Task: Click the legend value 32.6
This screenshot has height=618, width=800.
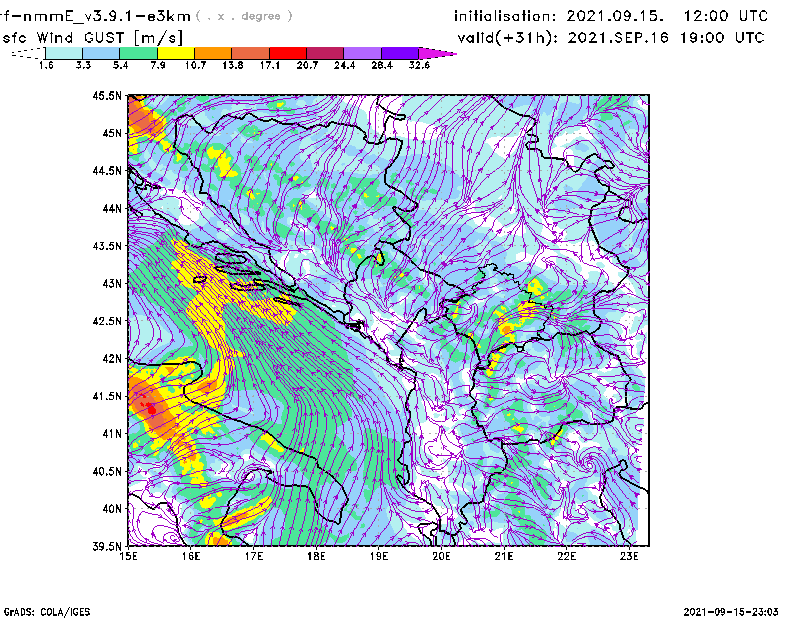Action: click(419, 65)
